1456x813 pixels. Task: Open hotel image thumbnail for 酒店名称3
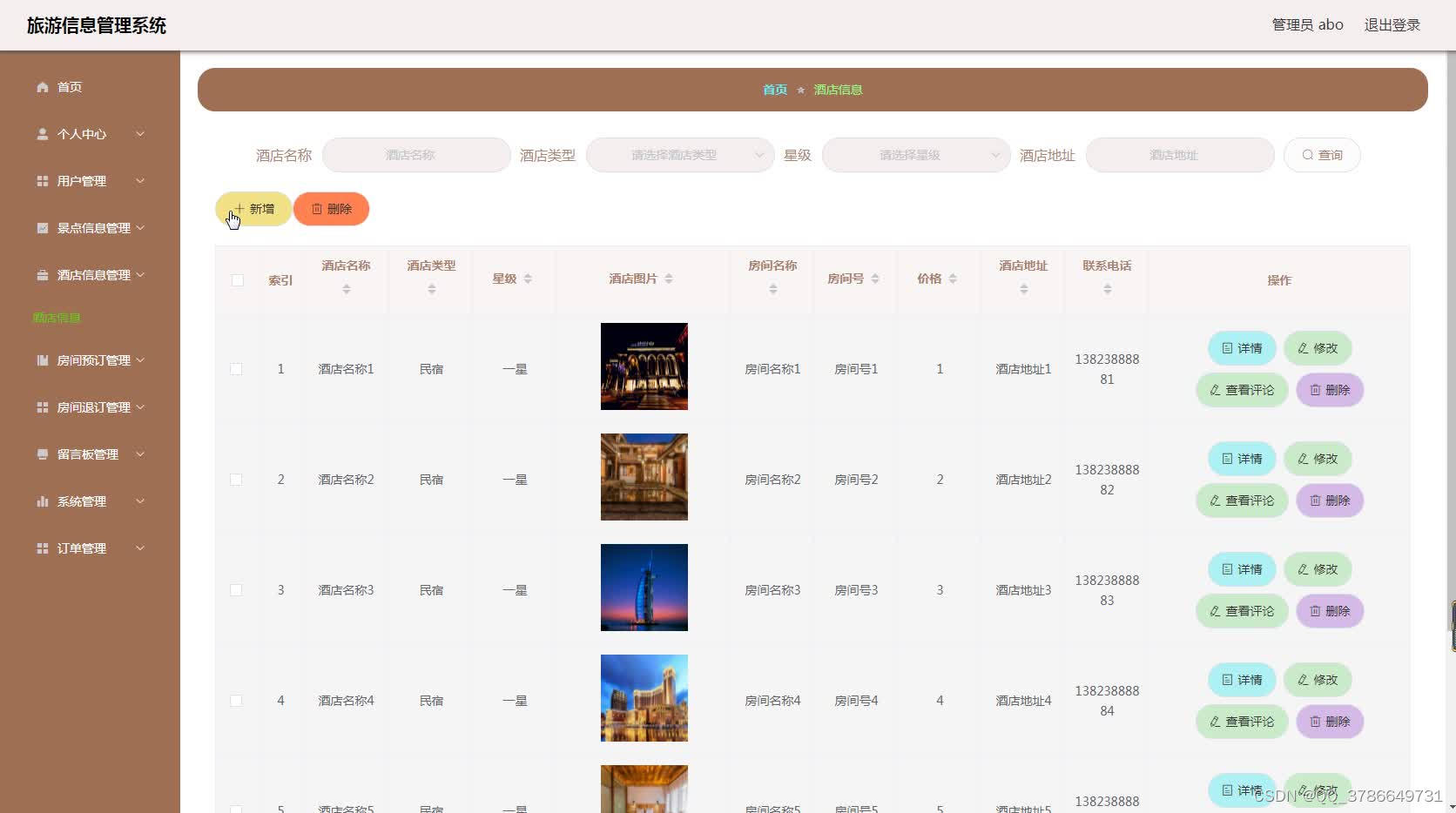tap(644, 588)
